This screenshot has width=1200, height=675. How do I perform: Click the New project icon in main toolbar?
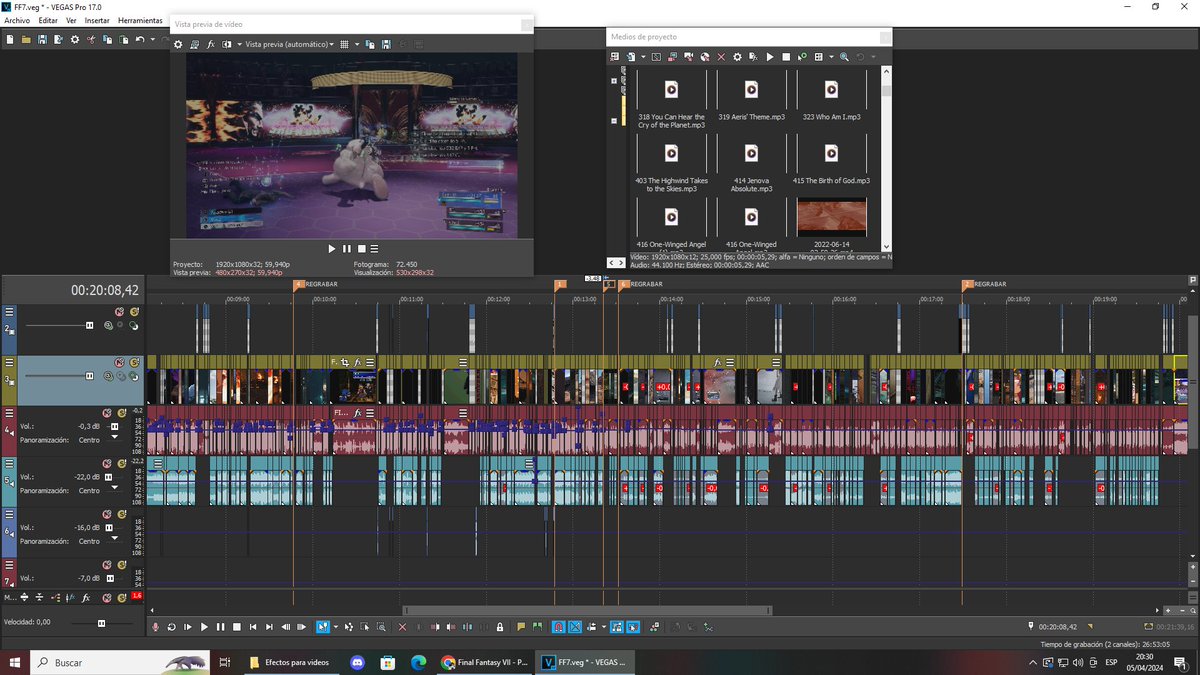click(9, 39)
